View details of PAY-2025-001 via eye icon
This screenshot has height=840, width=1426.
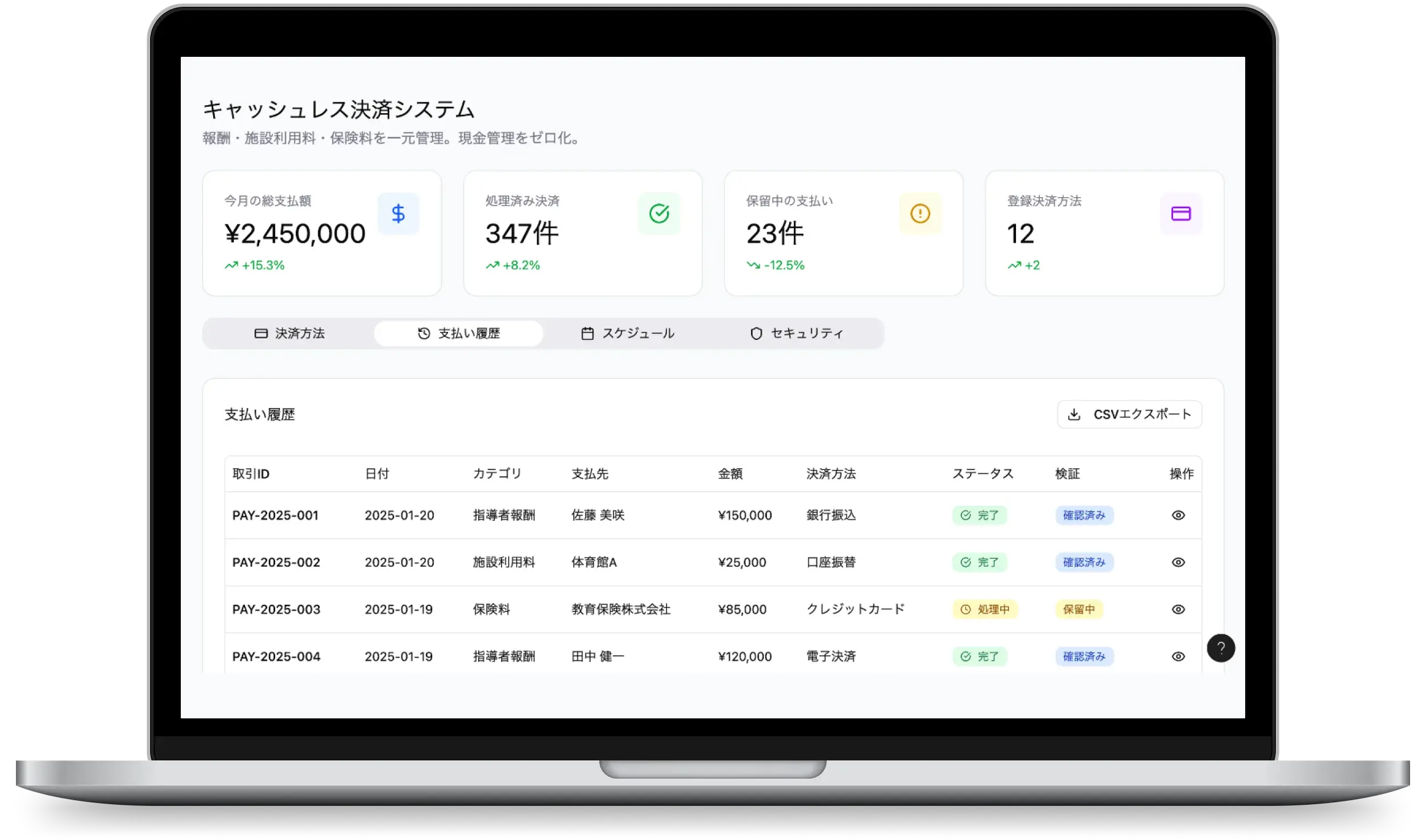coord(1178,515)
